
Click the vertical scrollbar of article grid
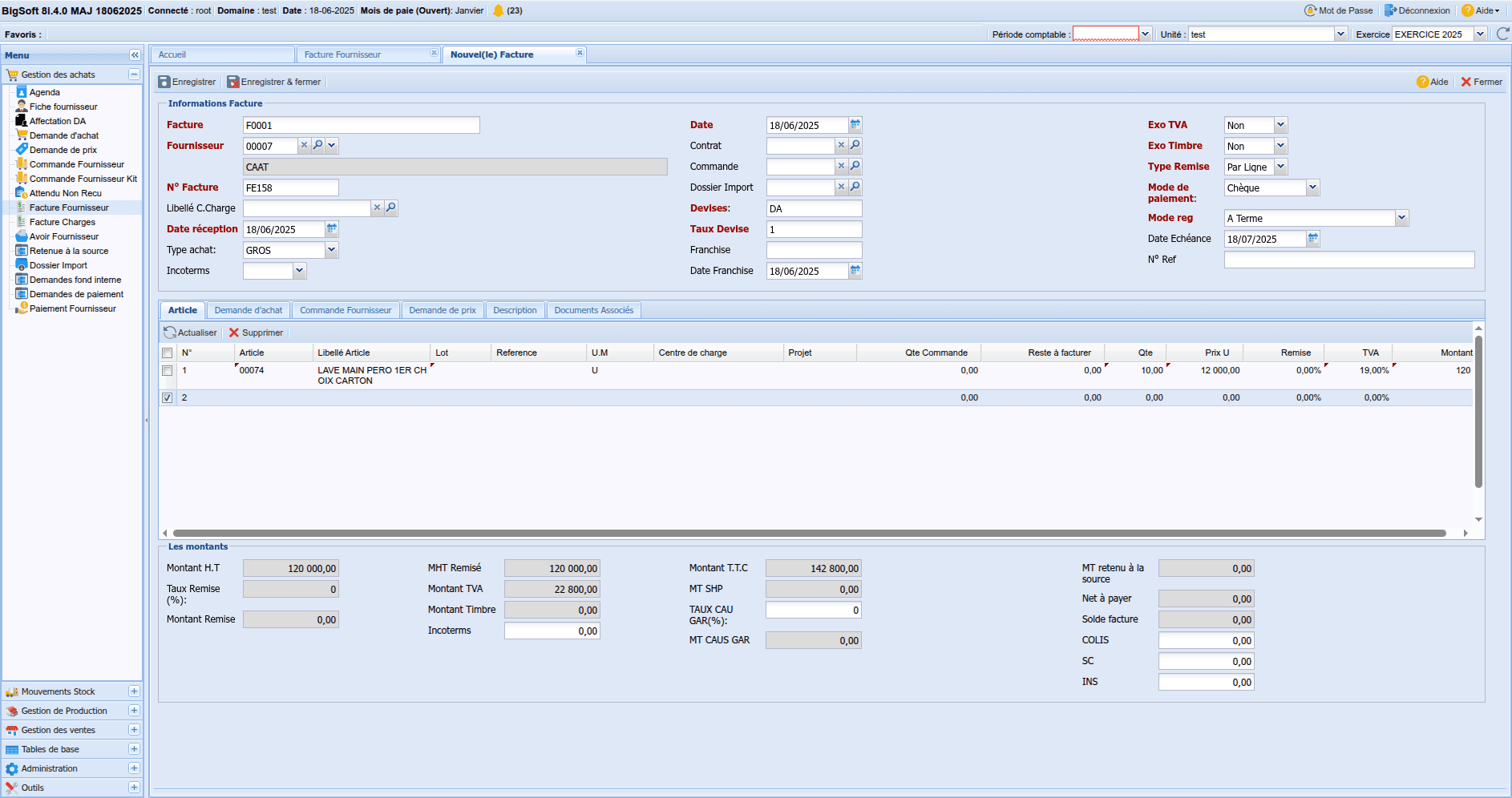[x=1478, y=411]
